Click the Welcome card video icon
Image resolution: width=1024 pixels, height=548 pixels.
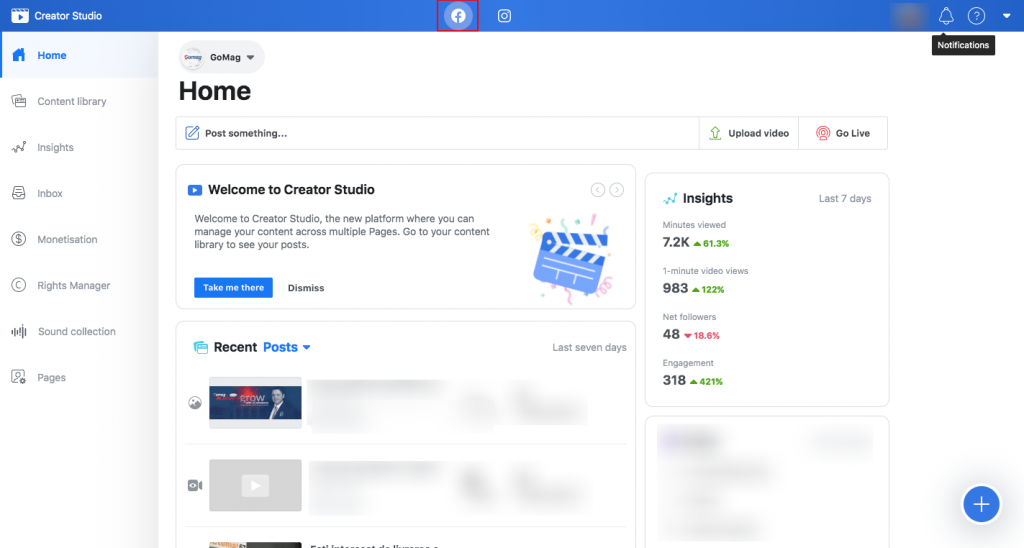pos(195,190)
